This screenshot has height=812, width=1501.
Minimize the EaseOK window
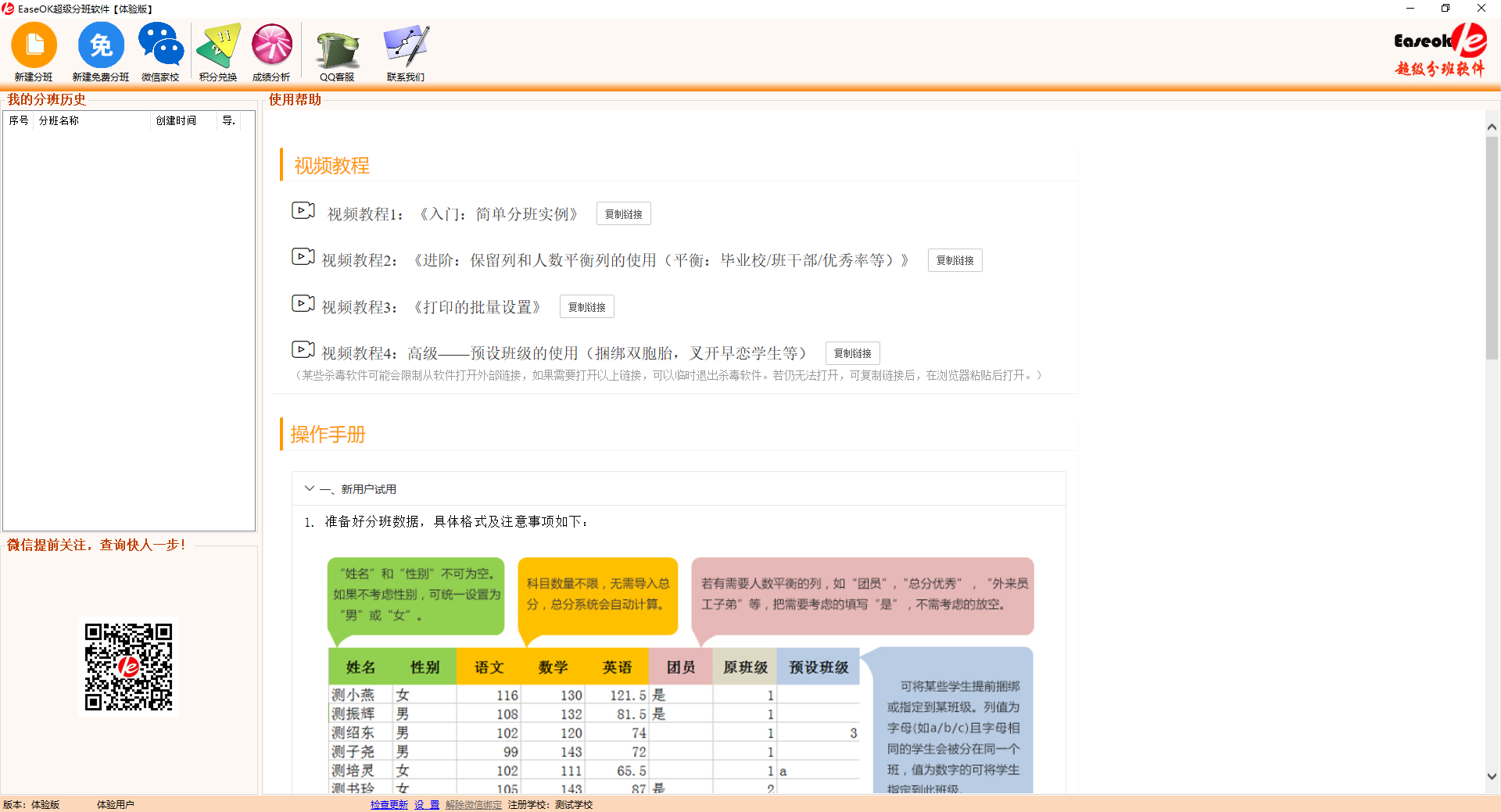[1410, 9]
